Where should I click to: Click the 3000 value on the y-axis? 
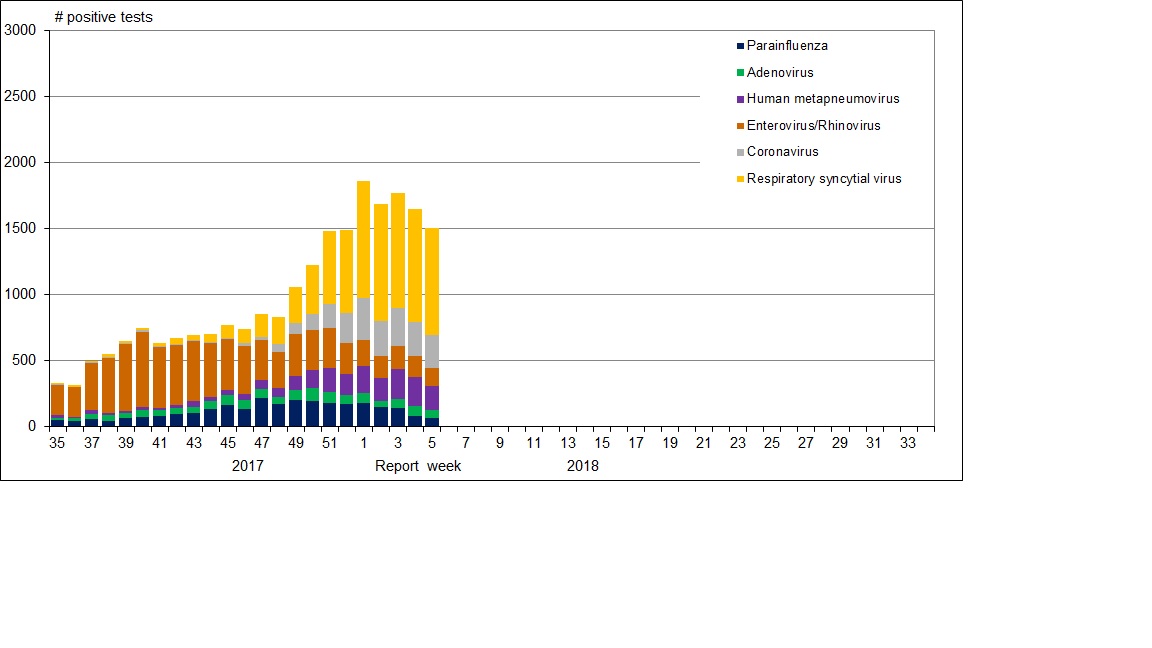(x=21, y=31)
